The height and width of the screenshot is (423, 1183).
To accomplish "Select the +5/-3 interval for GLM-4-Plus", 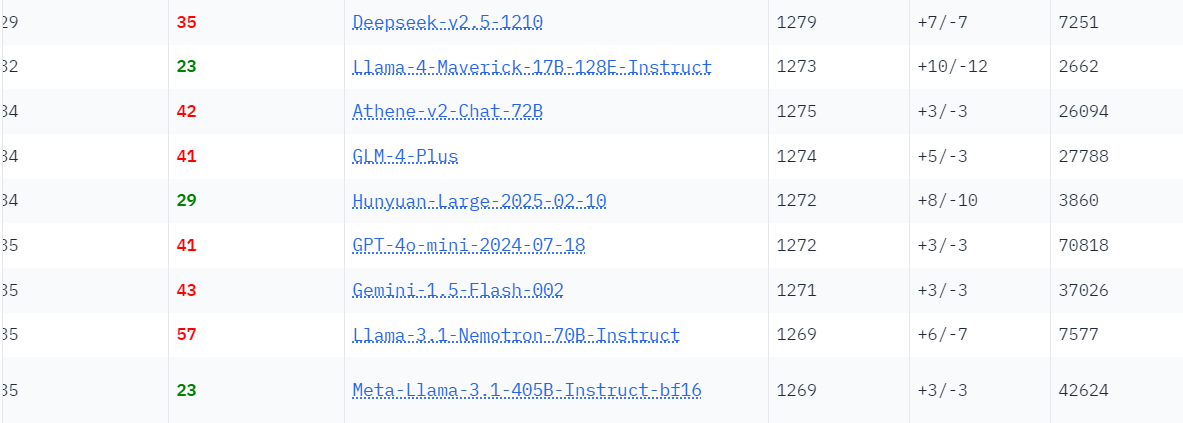I will click(x=942, y=156).
